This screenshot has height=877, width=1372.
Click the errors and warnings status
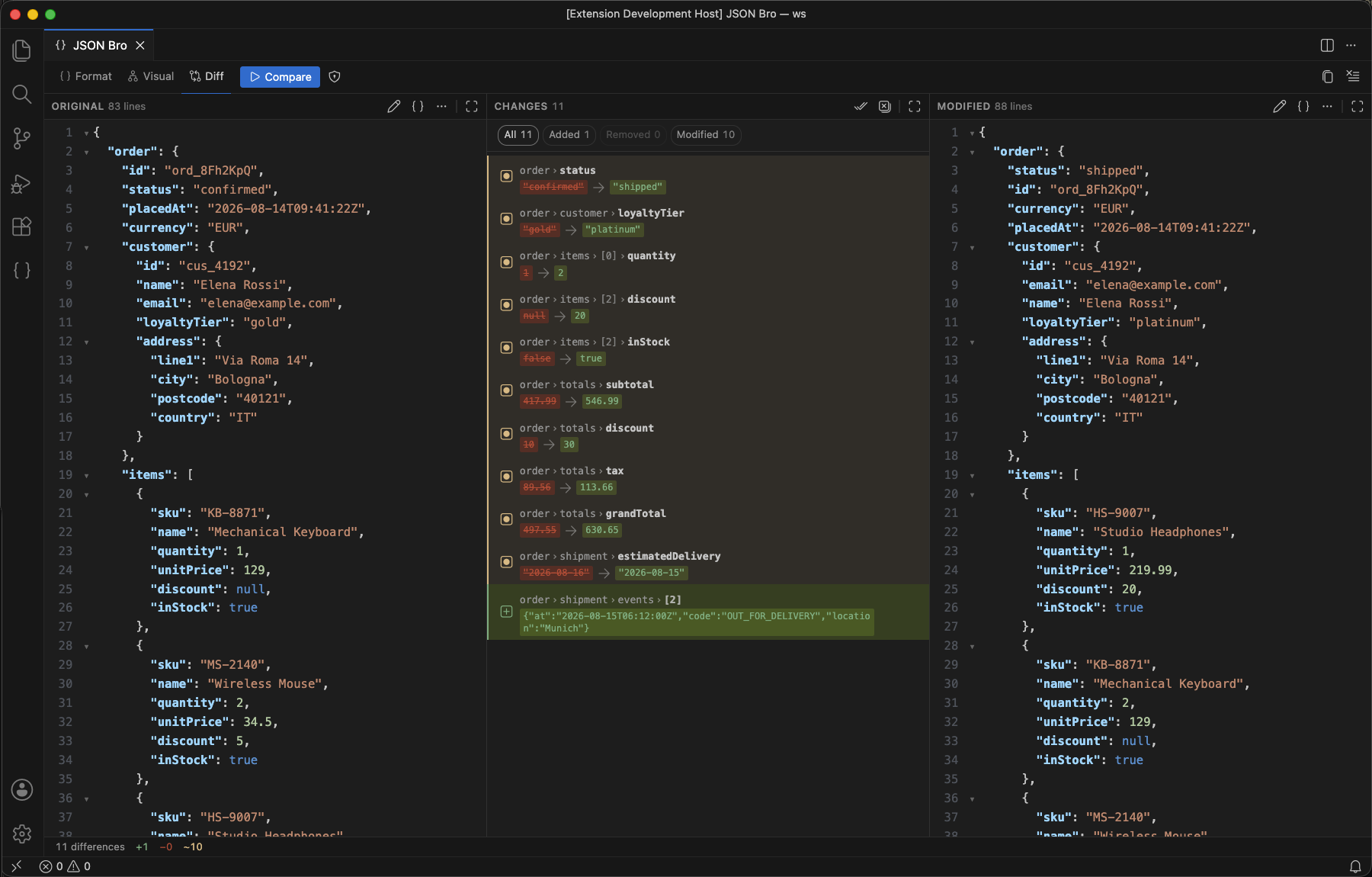pos(65,866)
